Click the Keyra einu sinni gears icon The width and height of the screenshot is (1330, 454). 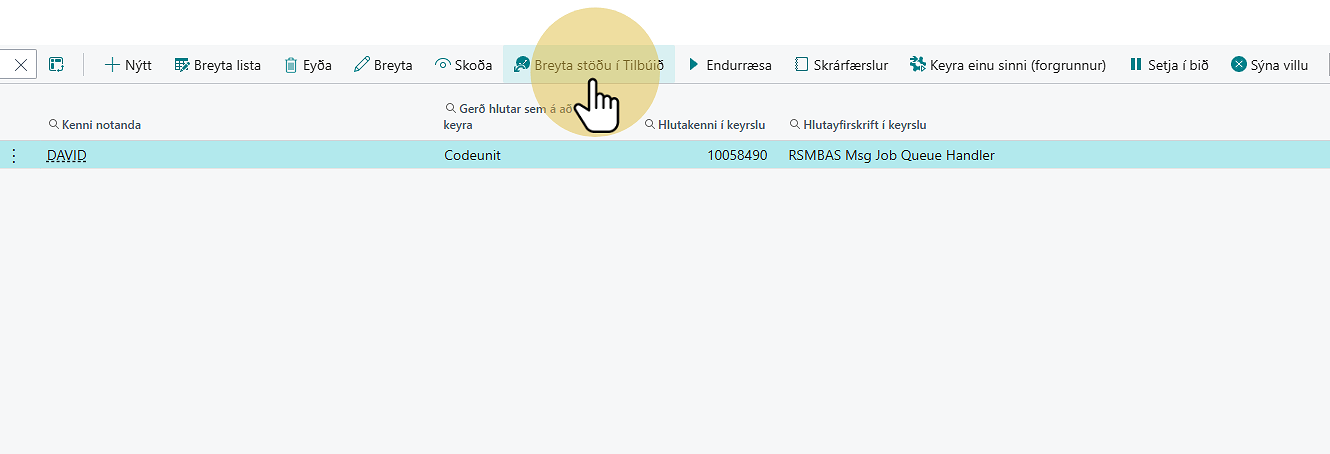(917, 65)
